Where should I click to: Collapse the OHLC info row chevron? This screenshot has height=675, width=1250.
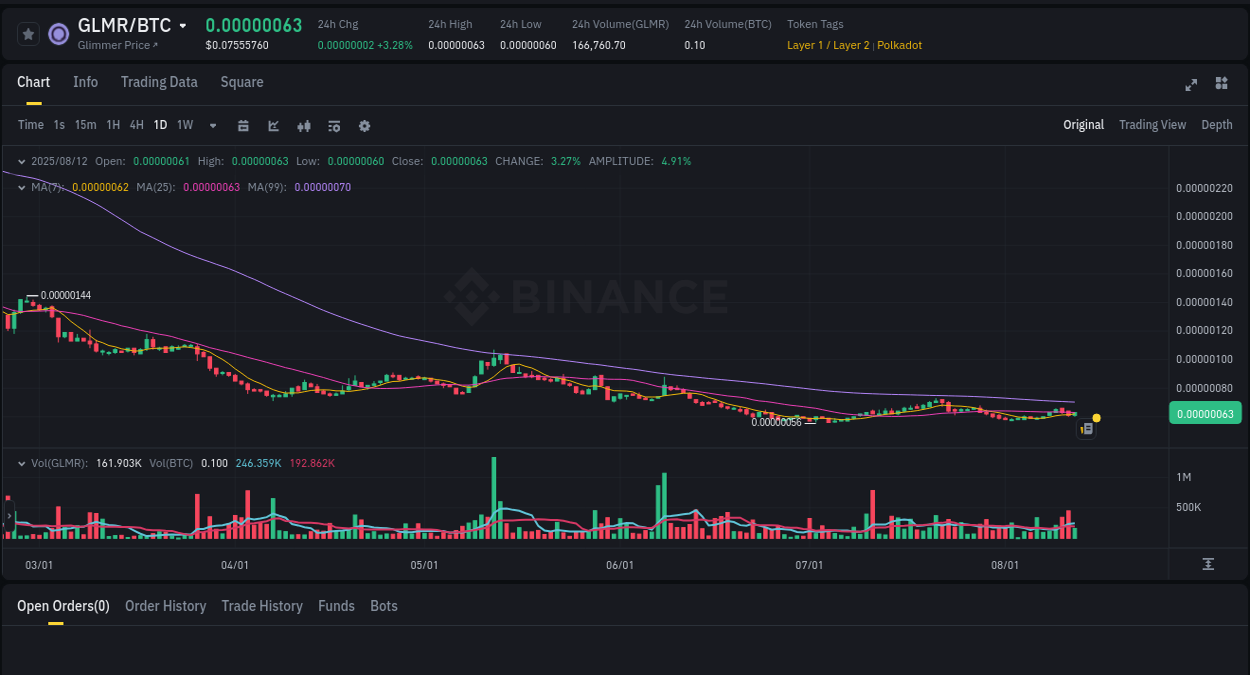[x=22, y=160]
